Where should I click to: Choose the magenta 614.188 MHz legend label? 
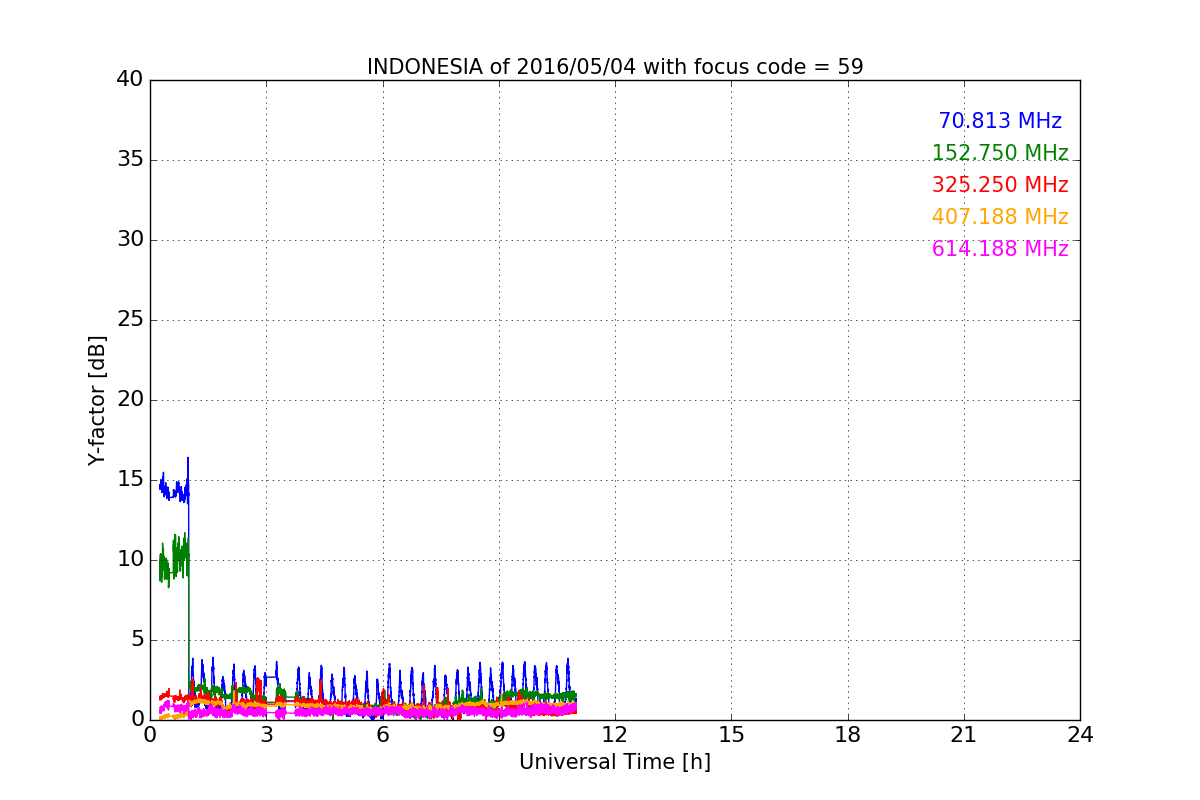point(999,249)
